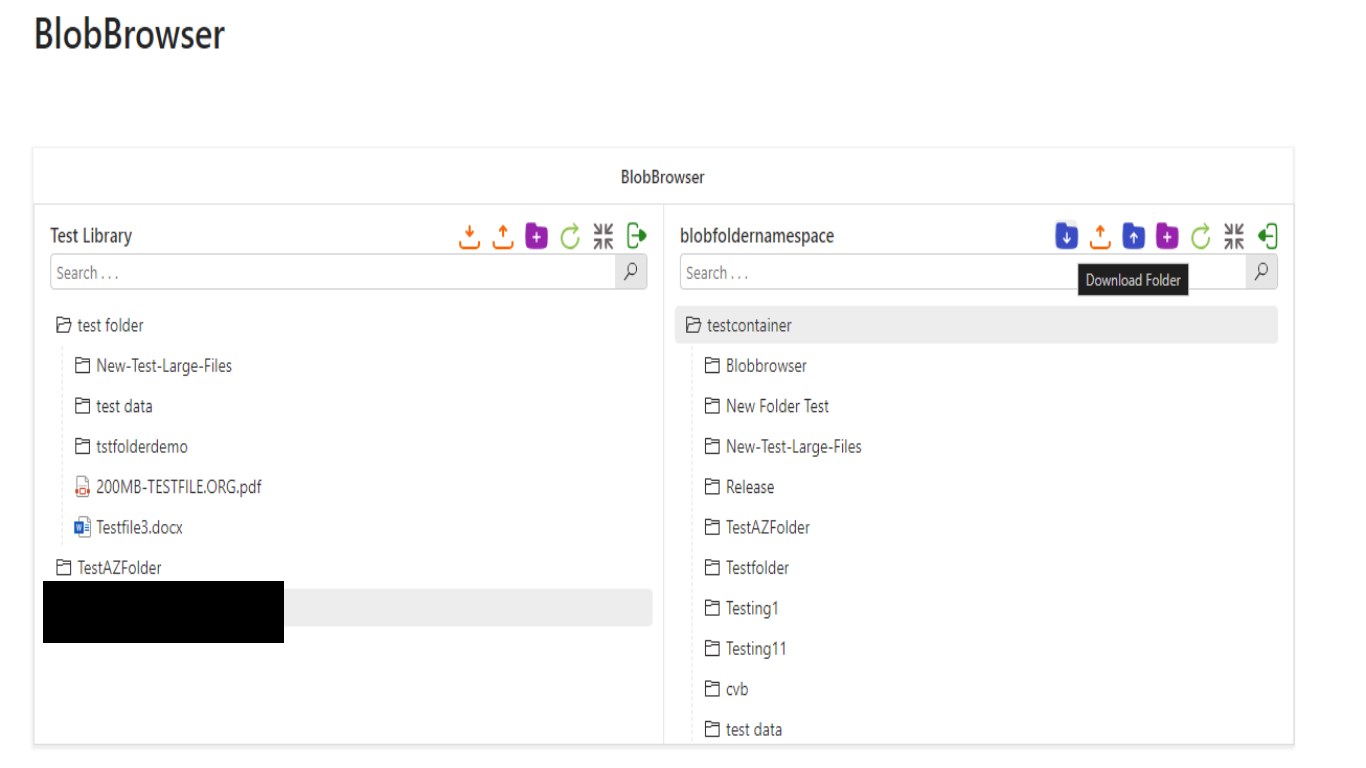This screenshot has height=768, width=1366.
Task: Collapse the 'test folder' tree node
Action: (63, 326)
